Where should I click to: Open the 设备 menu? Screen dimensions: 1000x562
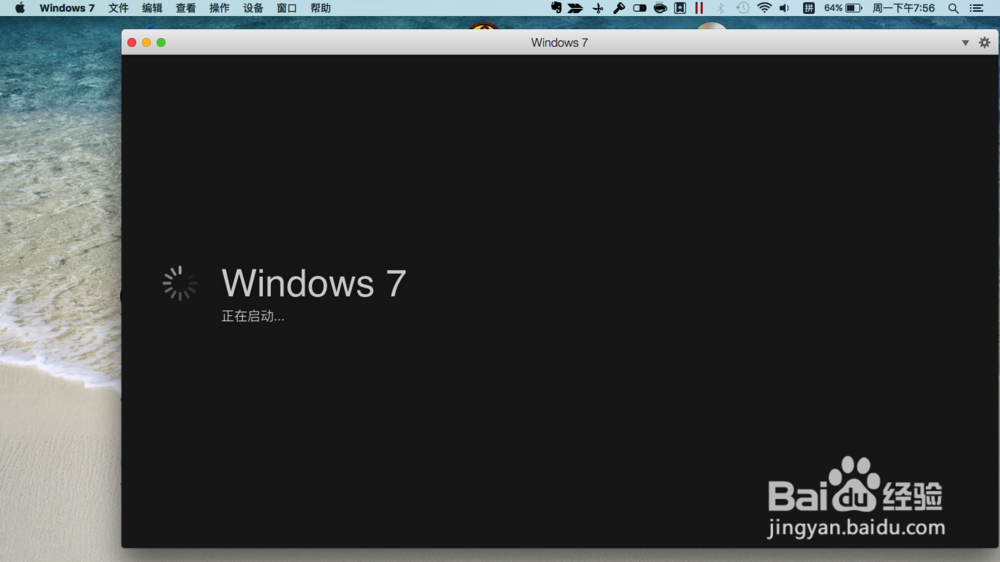click(253, 8)
